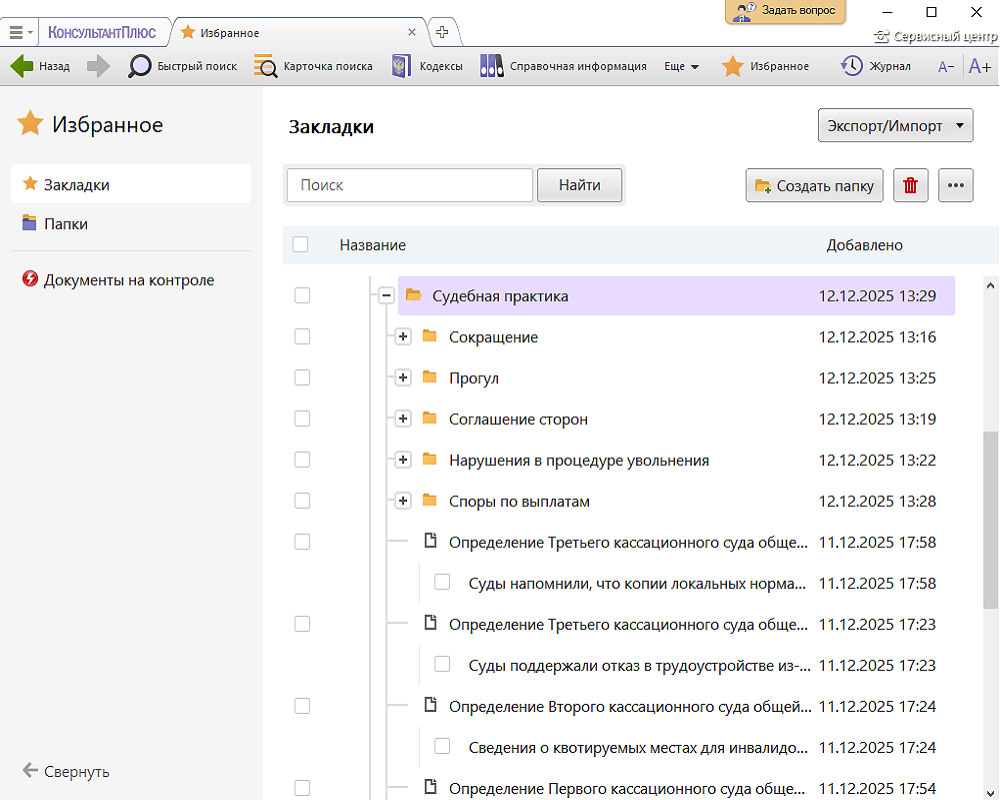This screenshot has height=800, width=1000.
Task: Open the Еще toolbar menu
Action: point(681,67)
